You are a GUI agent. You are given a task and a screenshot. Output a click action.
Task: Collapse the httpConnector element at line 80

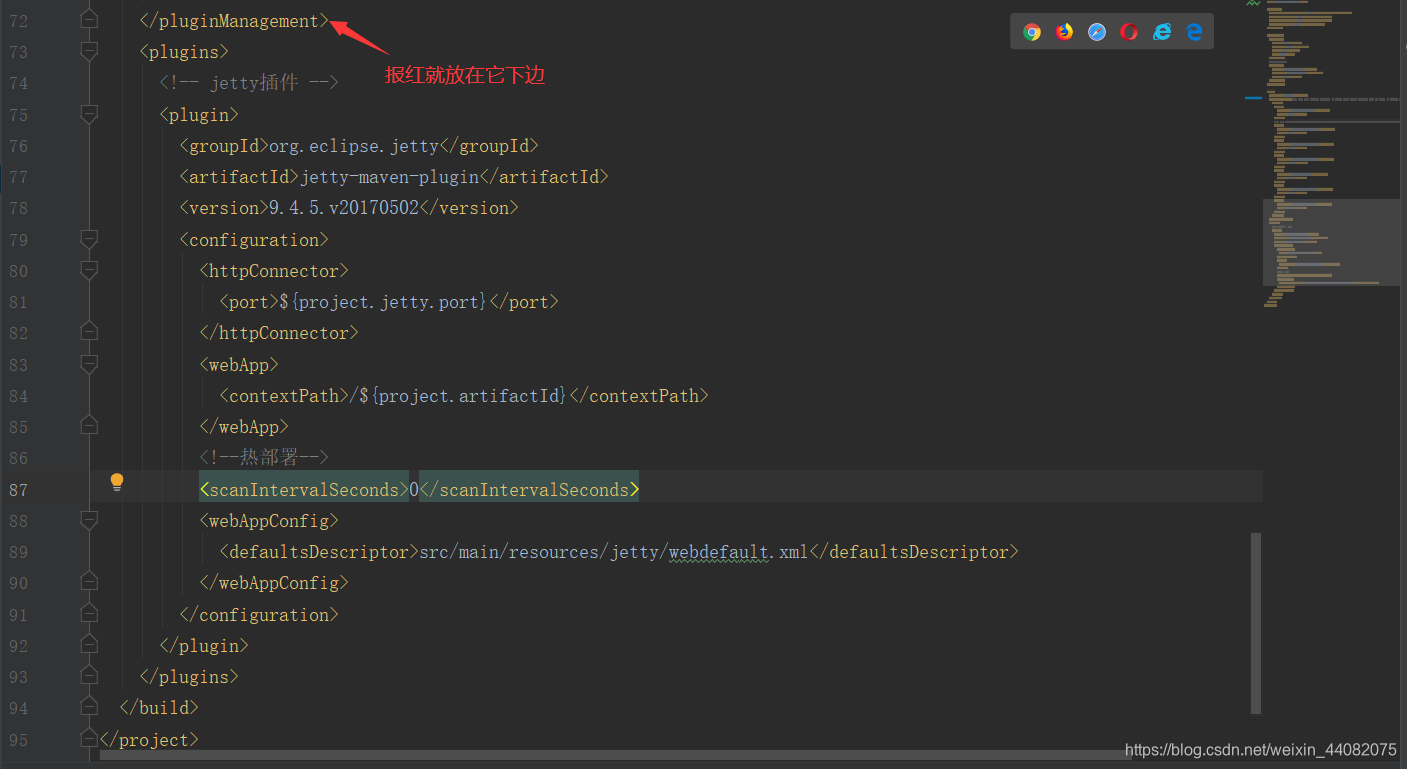88,270
